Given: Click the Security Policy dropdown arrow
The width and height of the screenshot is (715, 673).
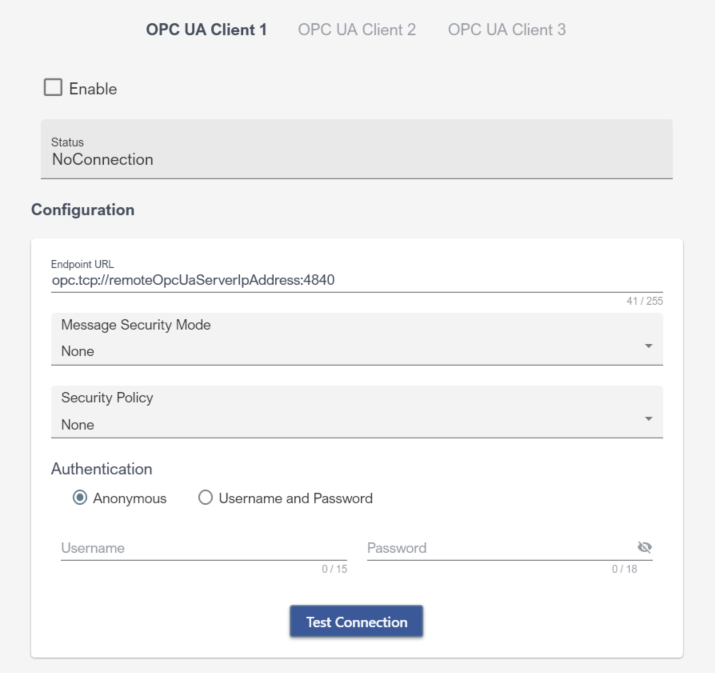Looking at the screenshot, I should (648, 418).
